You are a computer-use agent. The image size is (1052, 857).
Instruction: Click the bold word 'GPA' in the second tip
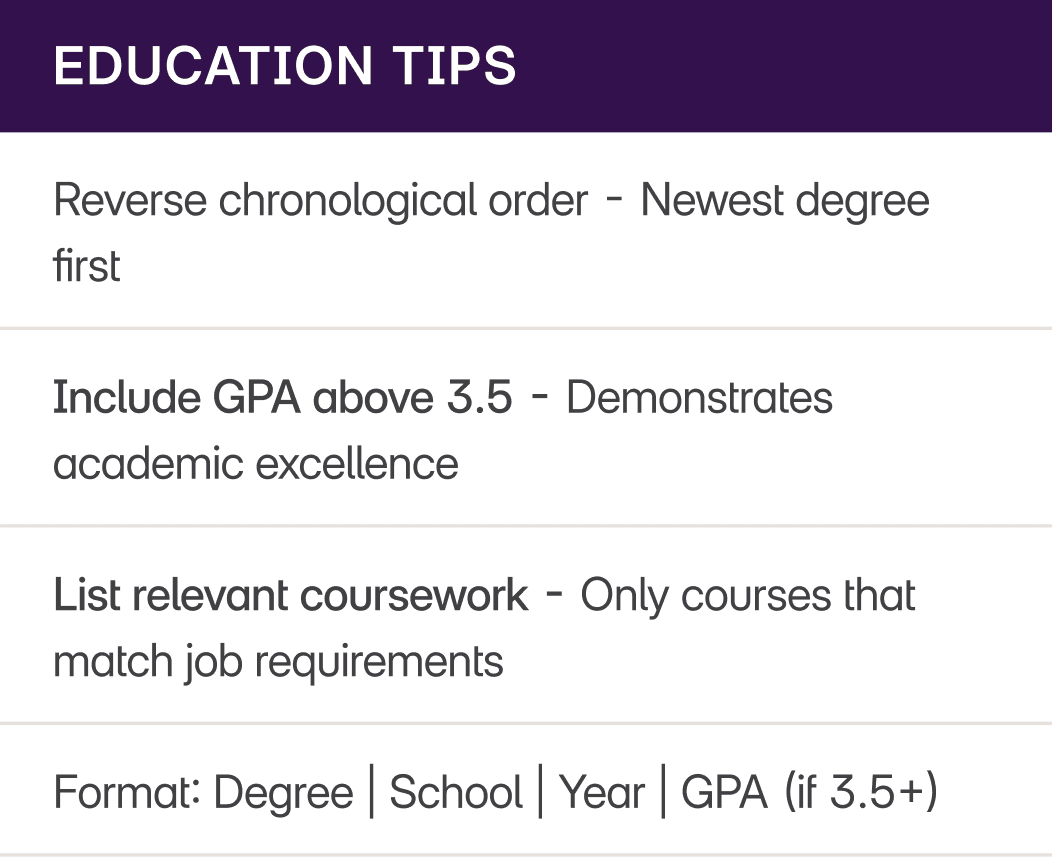click(x=258, y=398)
